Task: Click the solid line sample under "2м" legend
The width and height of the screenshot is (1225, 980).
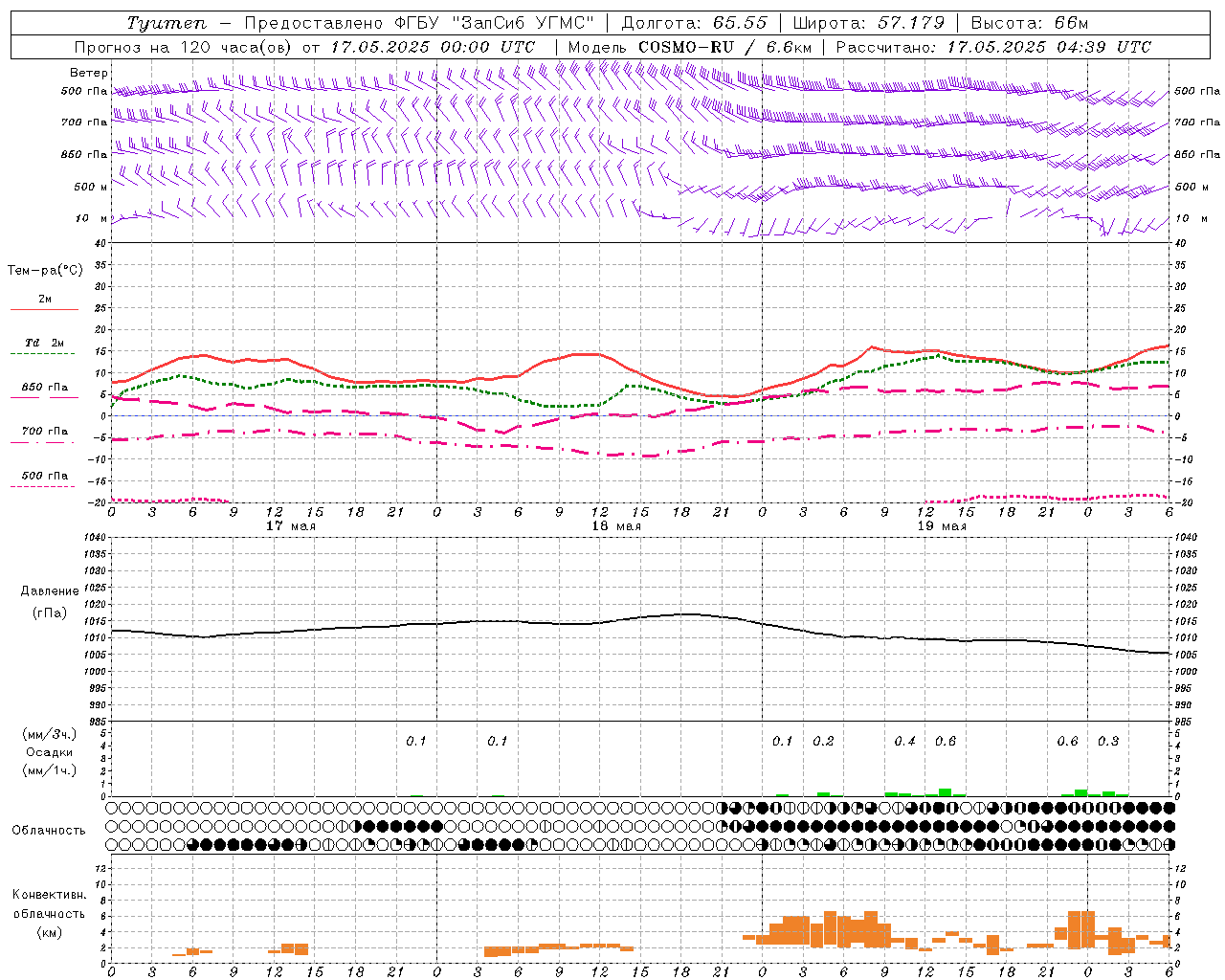Action: point(44,309)
